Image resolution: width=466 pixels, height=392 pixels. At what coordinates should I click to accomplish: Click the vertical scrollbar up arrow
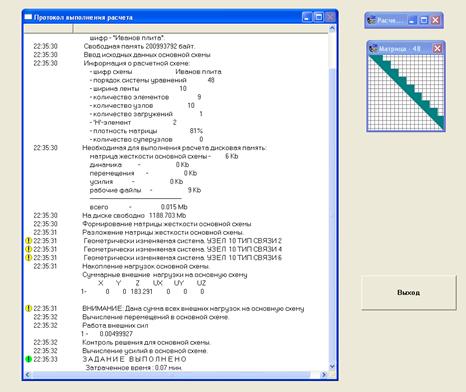332,29
